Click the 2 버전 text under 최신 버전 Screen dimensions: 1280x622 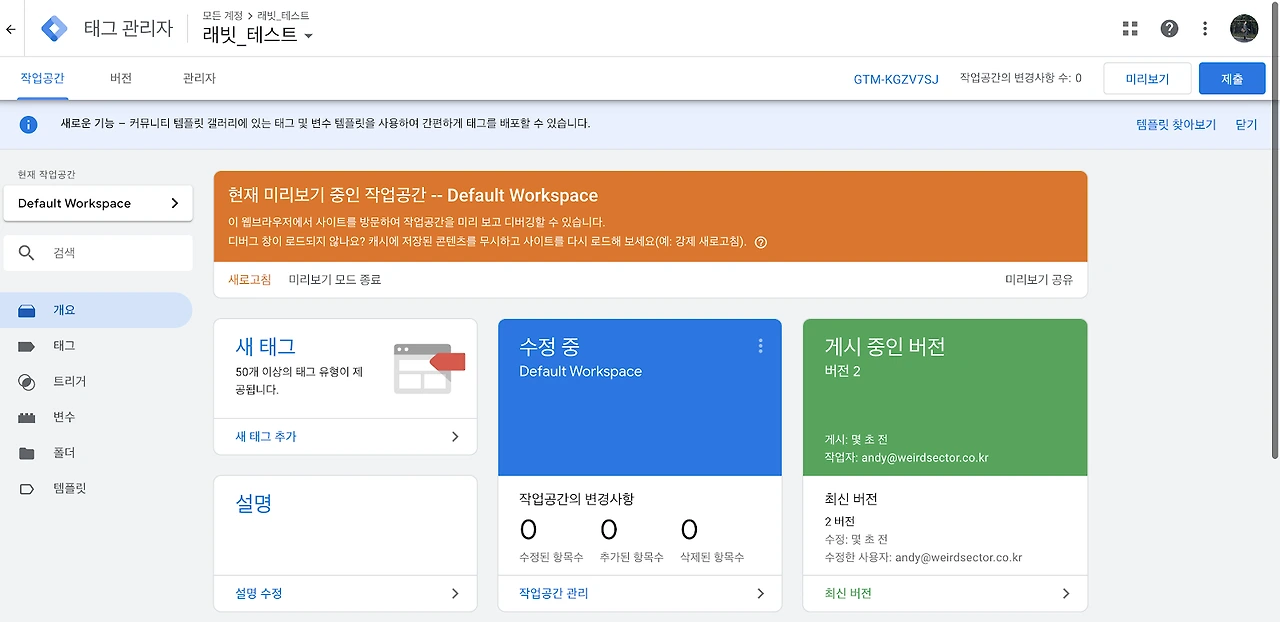[x=840, y=522]
